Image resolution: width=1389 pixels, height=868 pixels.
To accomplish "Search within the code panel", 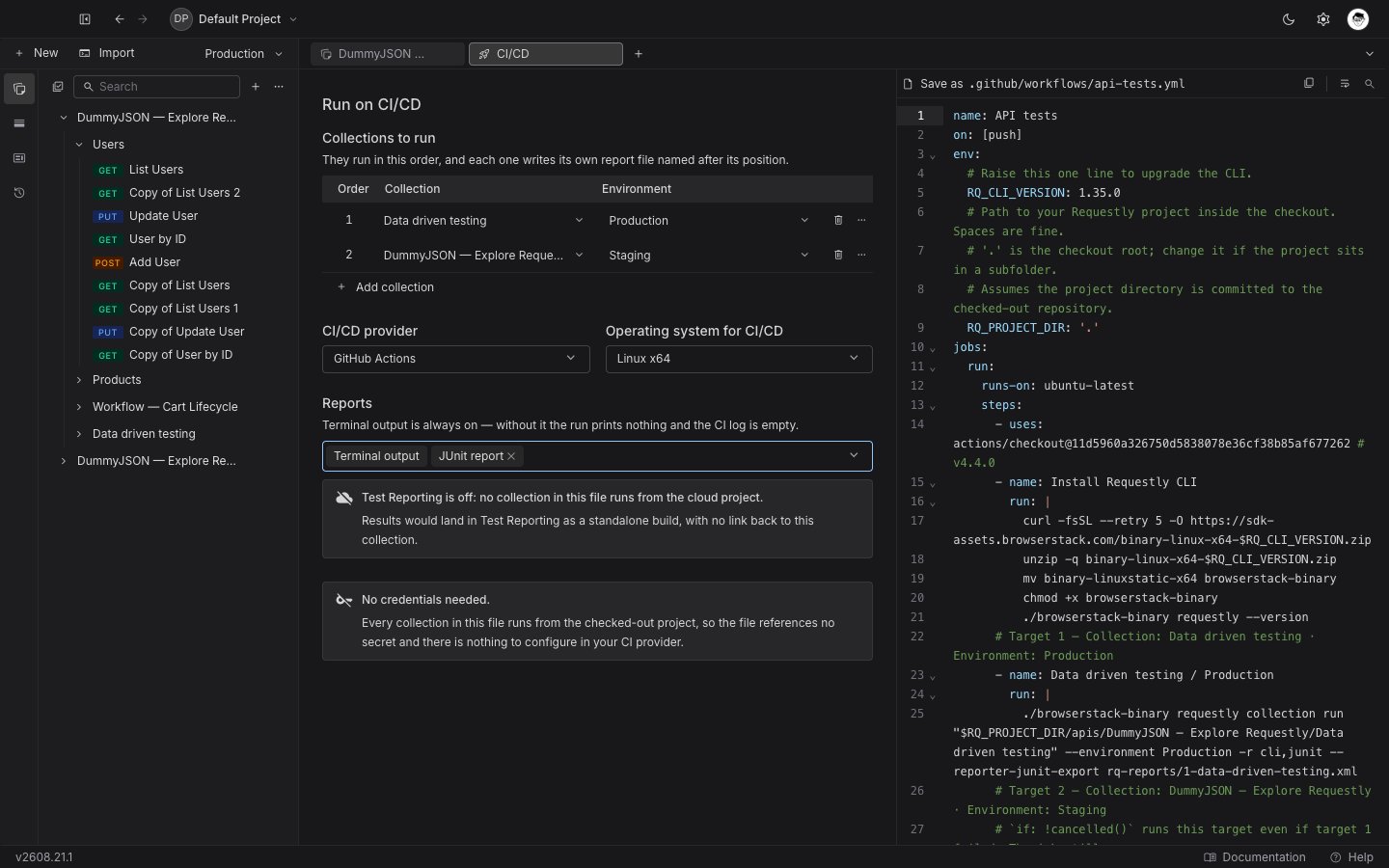I will pos(1369,84).
